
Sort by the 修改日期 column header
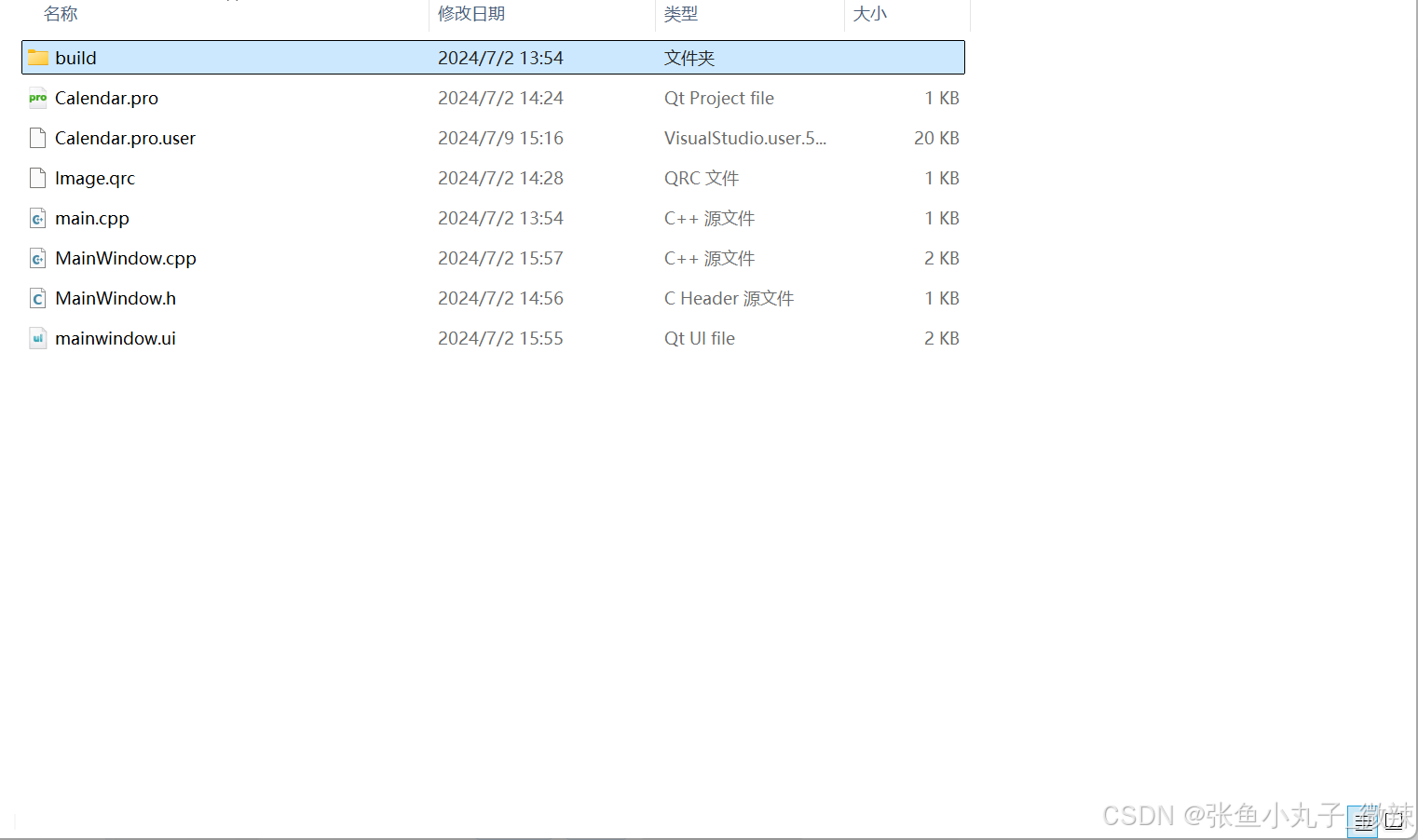coord(471,13)
